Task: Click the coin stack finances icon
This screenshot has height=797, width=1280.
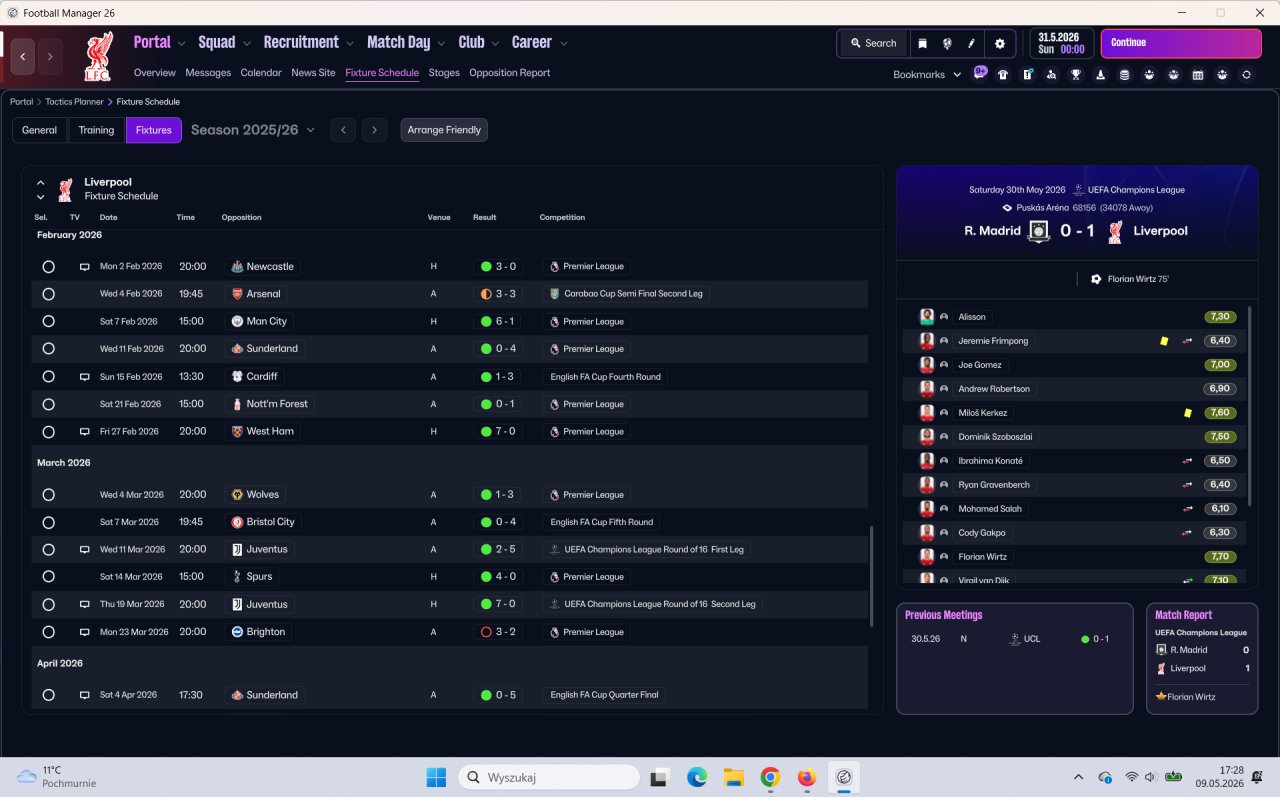Action: click(x=1125, y=74)
